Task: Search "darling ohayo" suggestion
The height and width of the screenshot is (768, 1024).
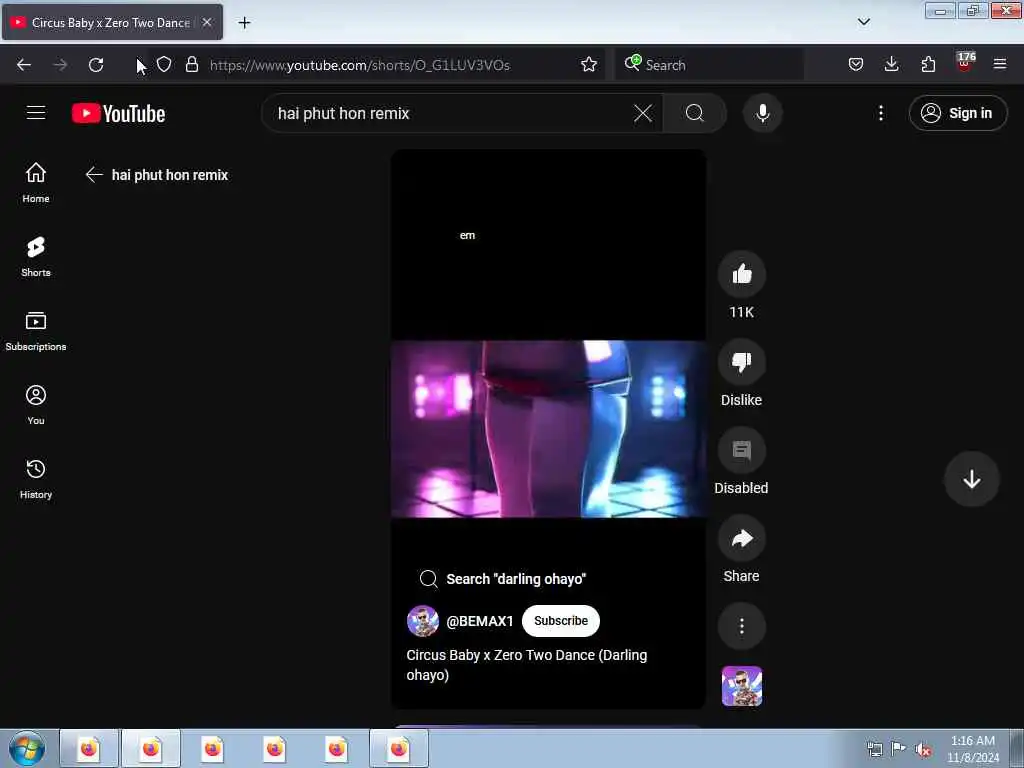Action: 503,579
